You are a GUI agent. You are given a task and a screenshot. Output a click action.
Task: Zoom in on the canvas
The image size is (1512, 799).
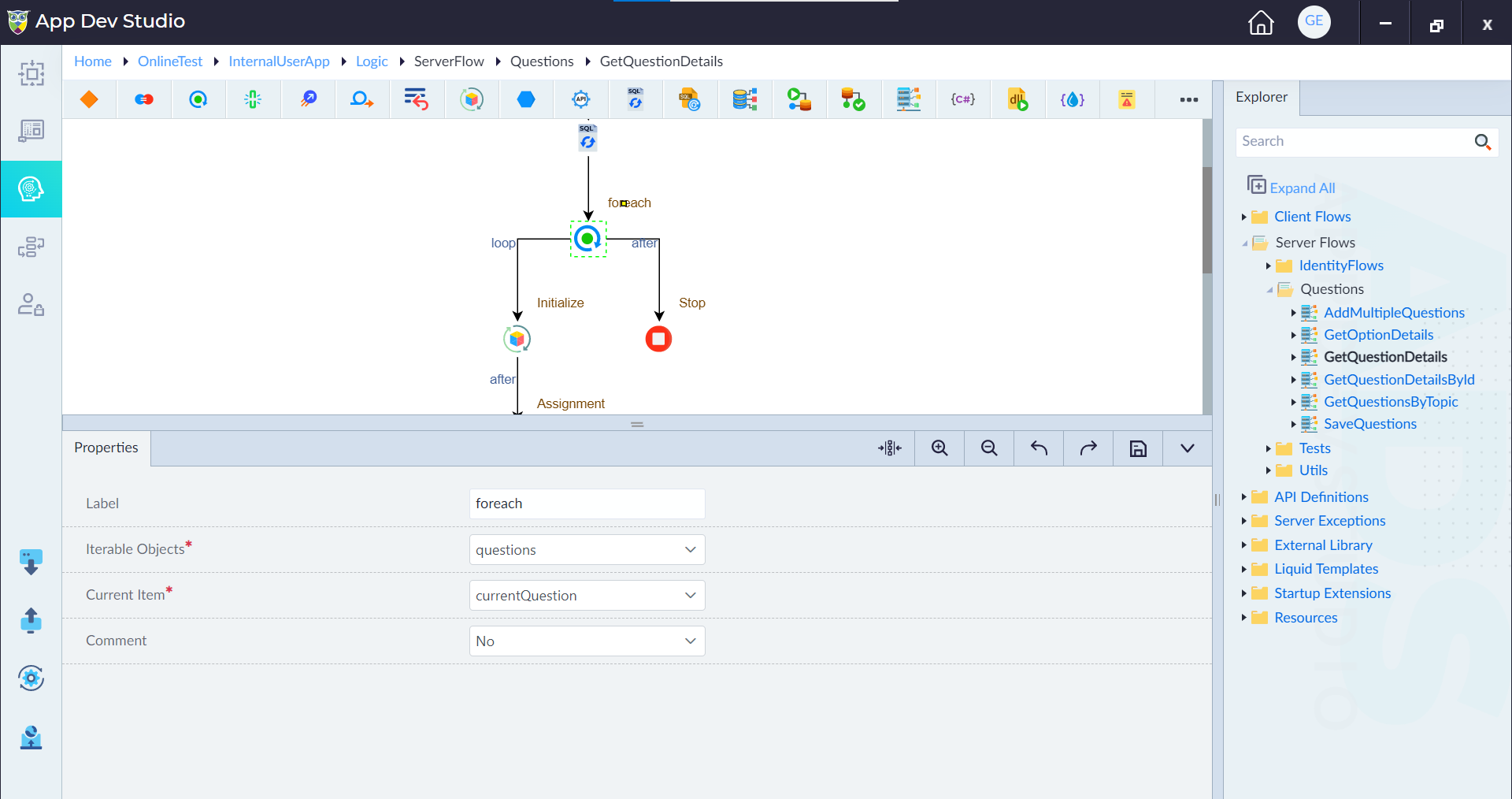939,448
